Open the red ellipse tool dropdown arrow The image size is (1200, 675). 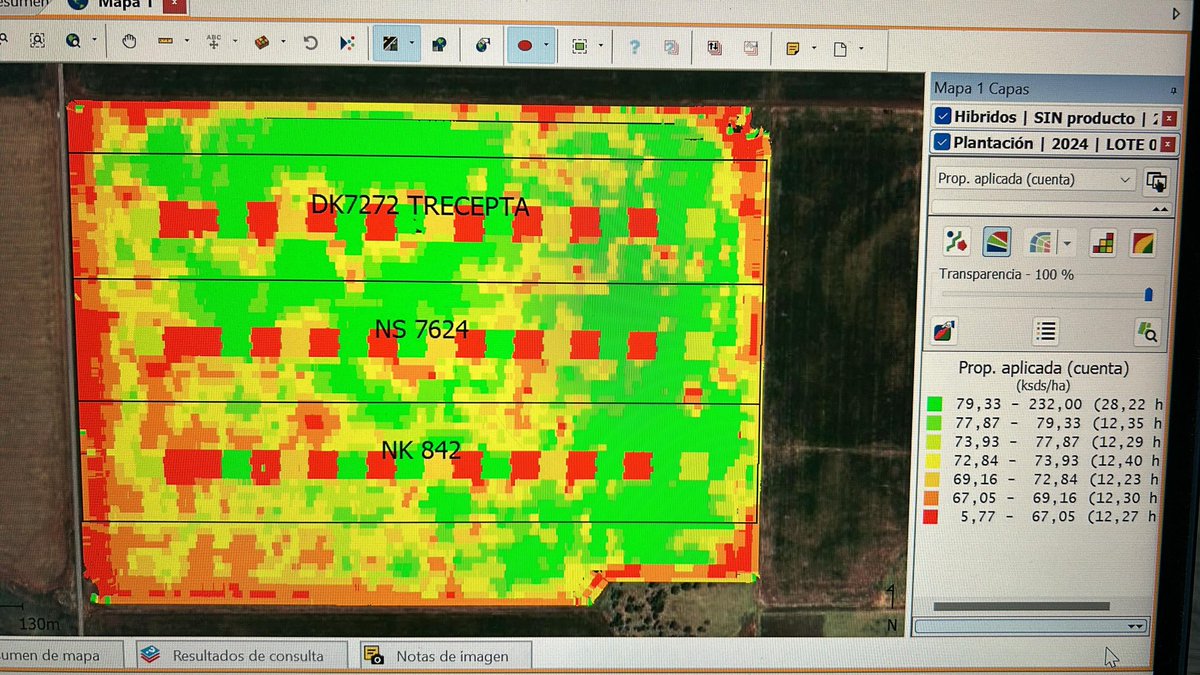click(x=546, y=46)
